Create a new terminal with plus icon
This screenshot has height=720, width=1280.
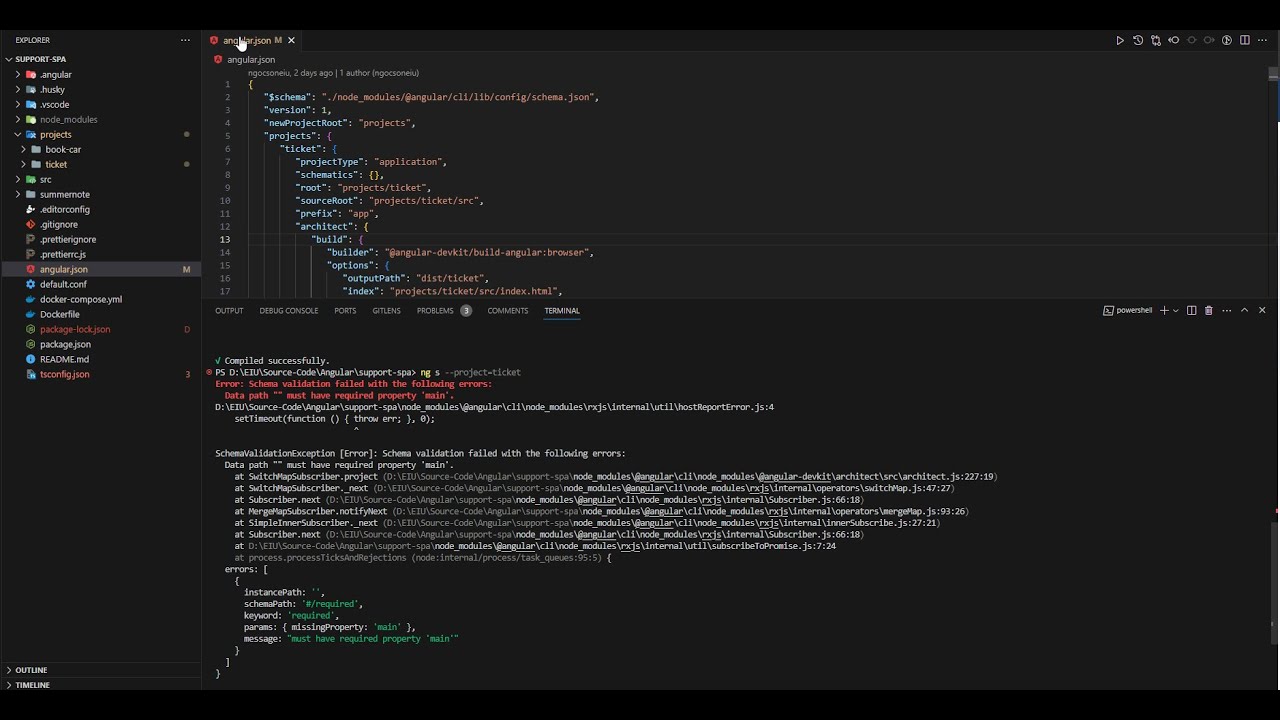[x=1164, y=311]
